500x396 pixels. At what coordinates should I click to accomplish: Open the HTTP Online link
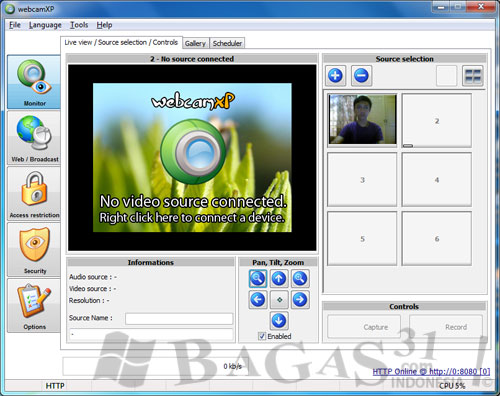point(431,371)
